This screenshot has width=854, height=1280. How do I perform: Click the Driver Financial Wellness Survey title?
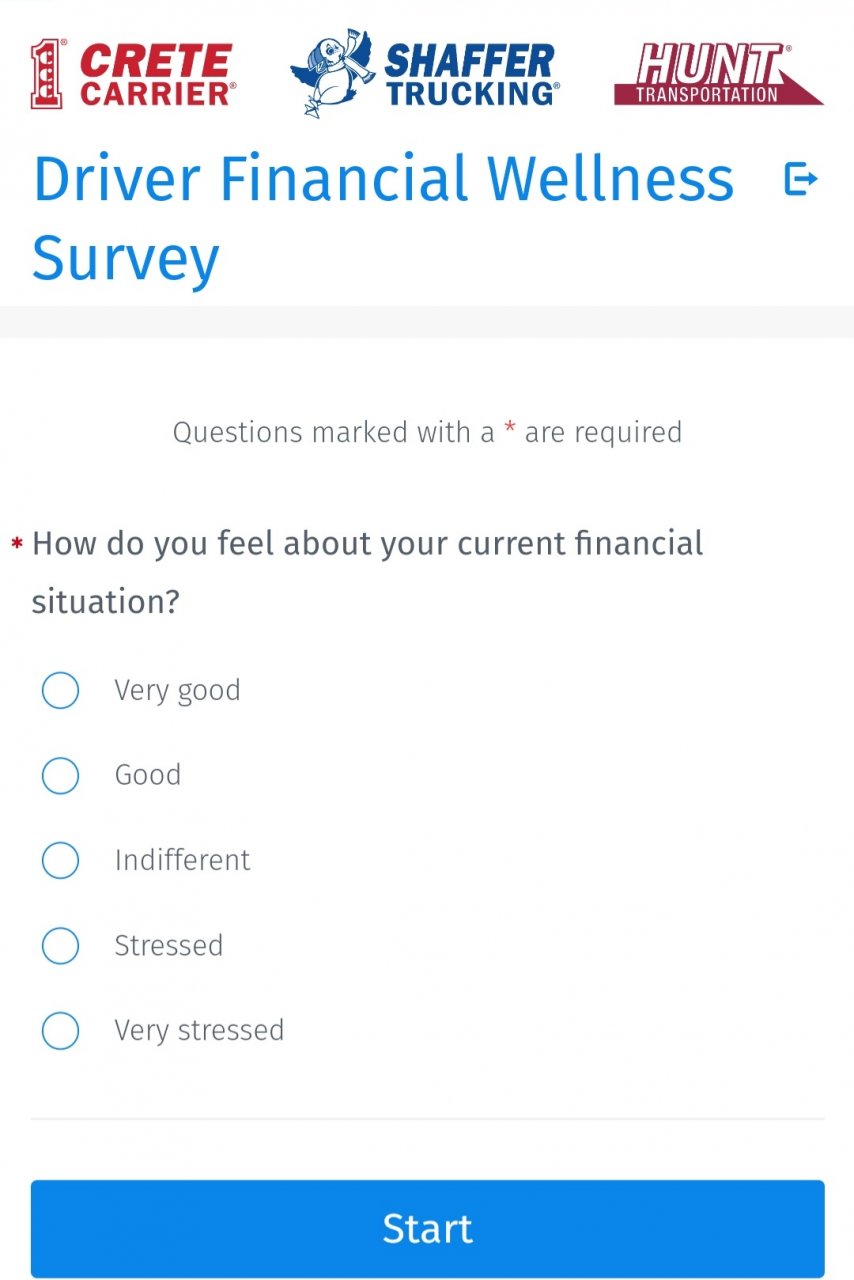coord(383,218)
